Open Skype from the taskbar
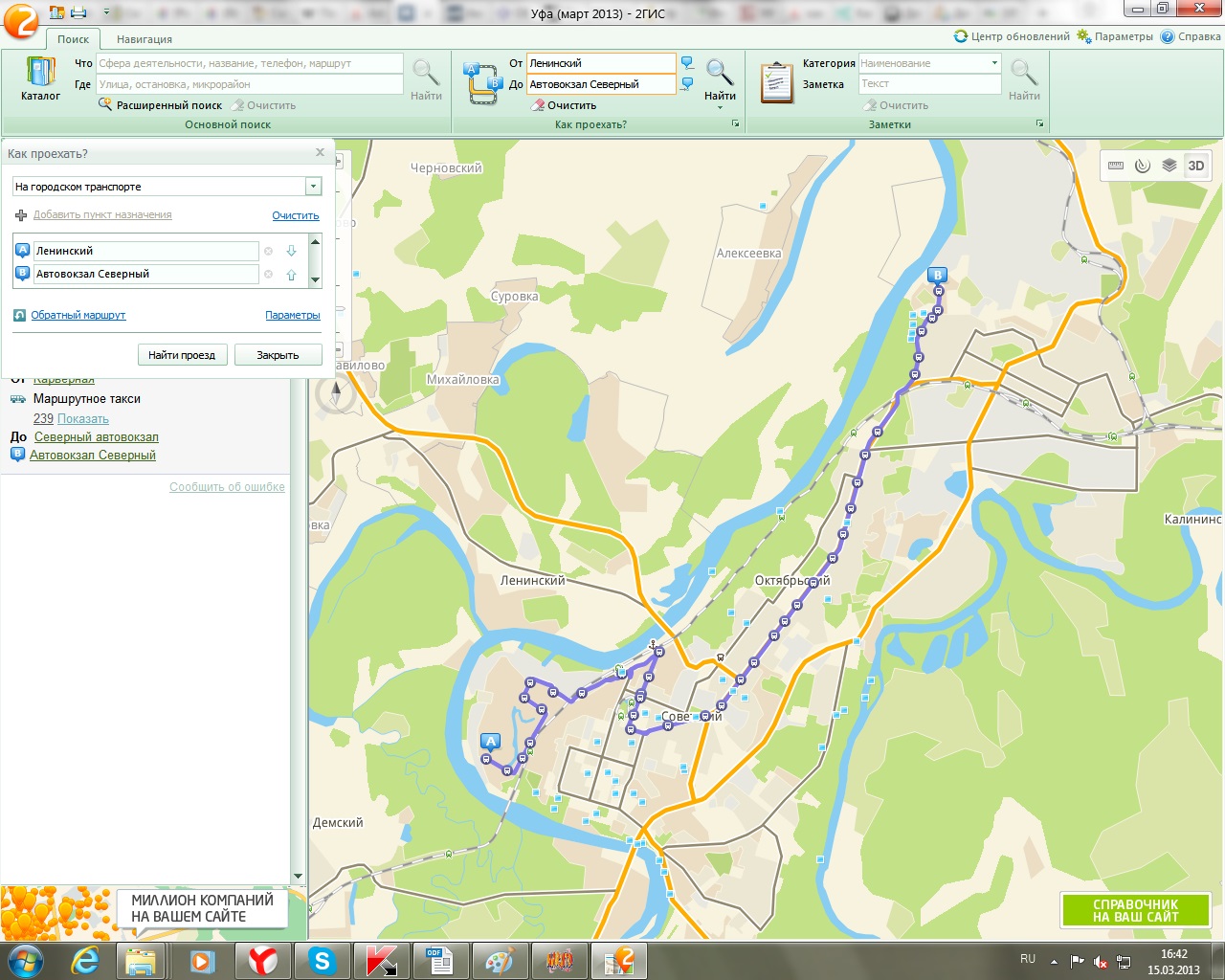The height and width of the screenshot is (980, 1225). 322,961
